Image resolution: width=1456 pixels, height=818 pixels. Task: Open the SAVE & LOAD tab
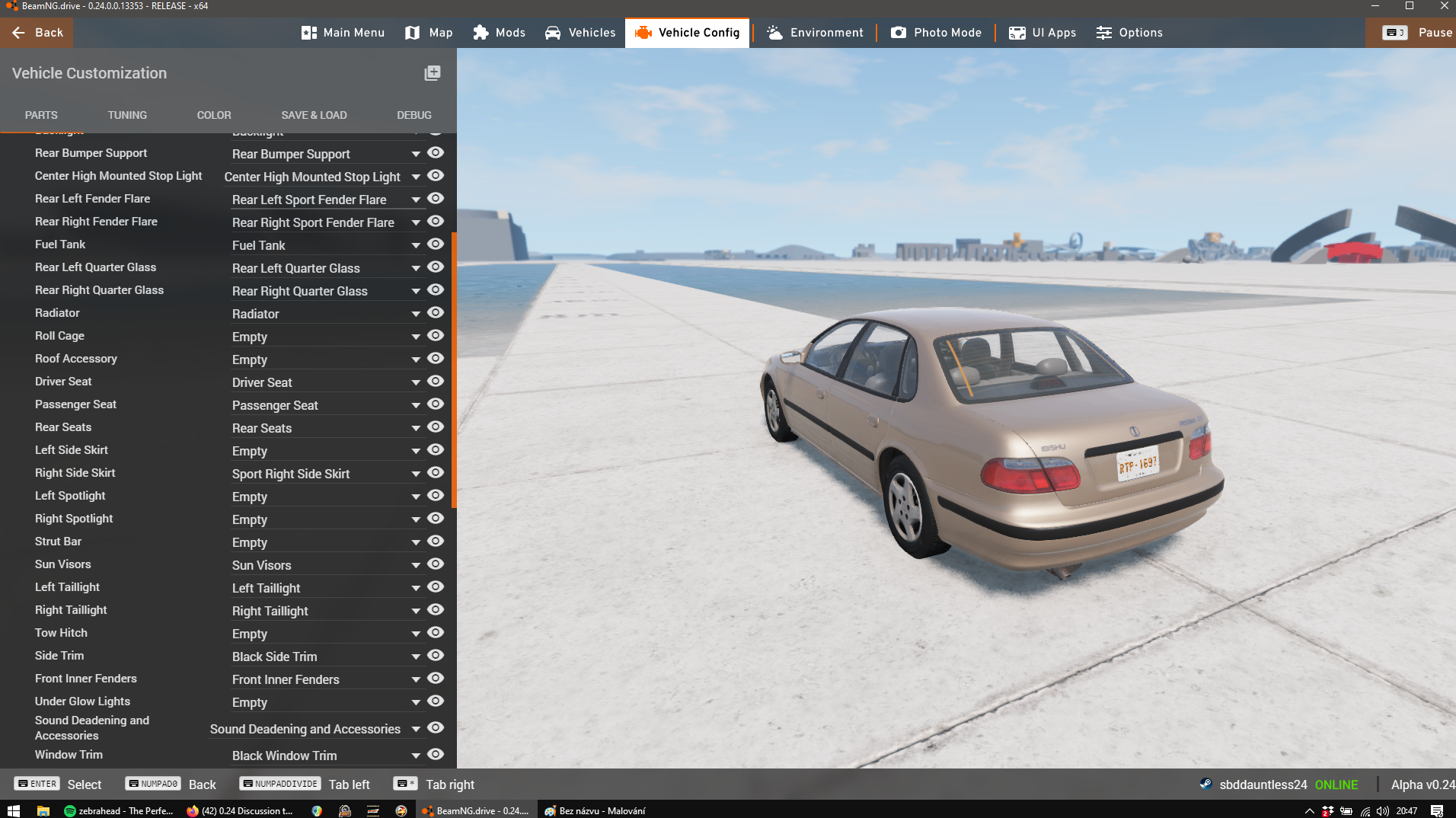pos(314,115)
